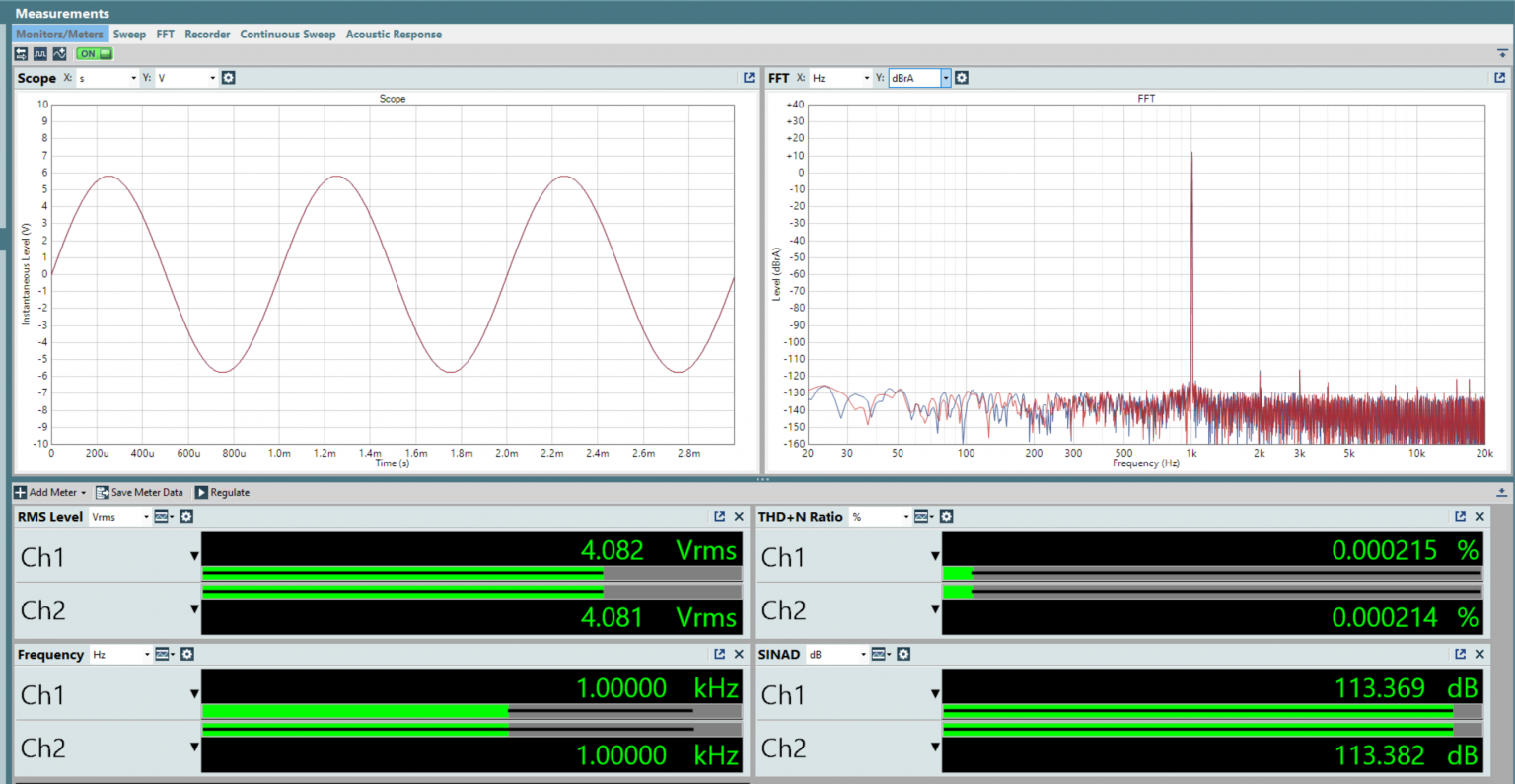Turn off the generator ON toggle
The height and width of the screenshot is (784, 1515).
(94, 53)
